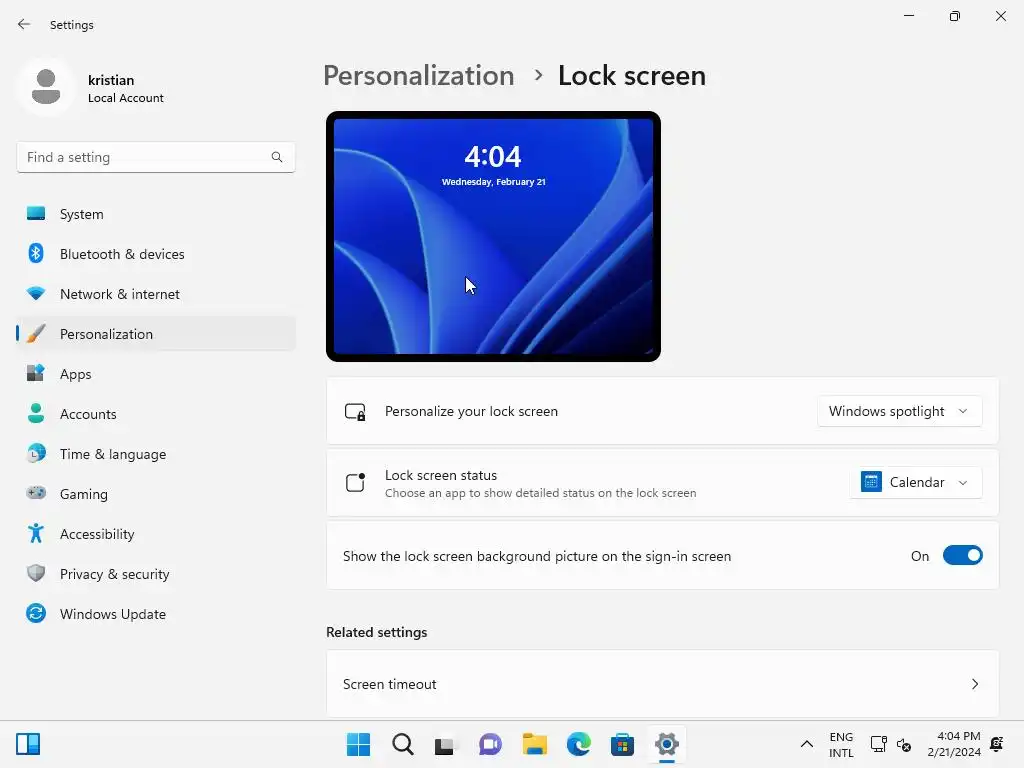
Task: Click the System monitor icon in sidebar
Action: [x=36, y=214]
